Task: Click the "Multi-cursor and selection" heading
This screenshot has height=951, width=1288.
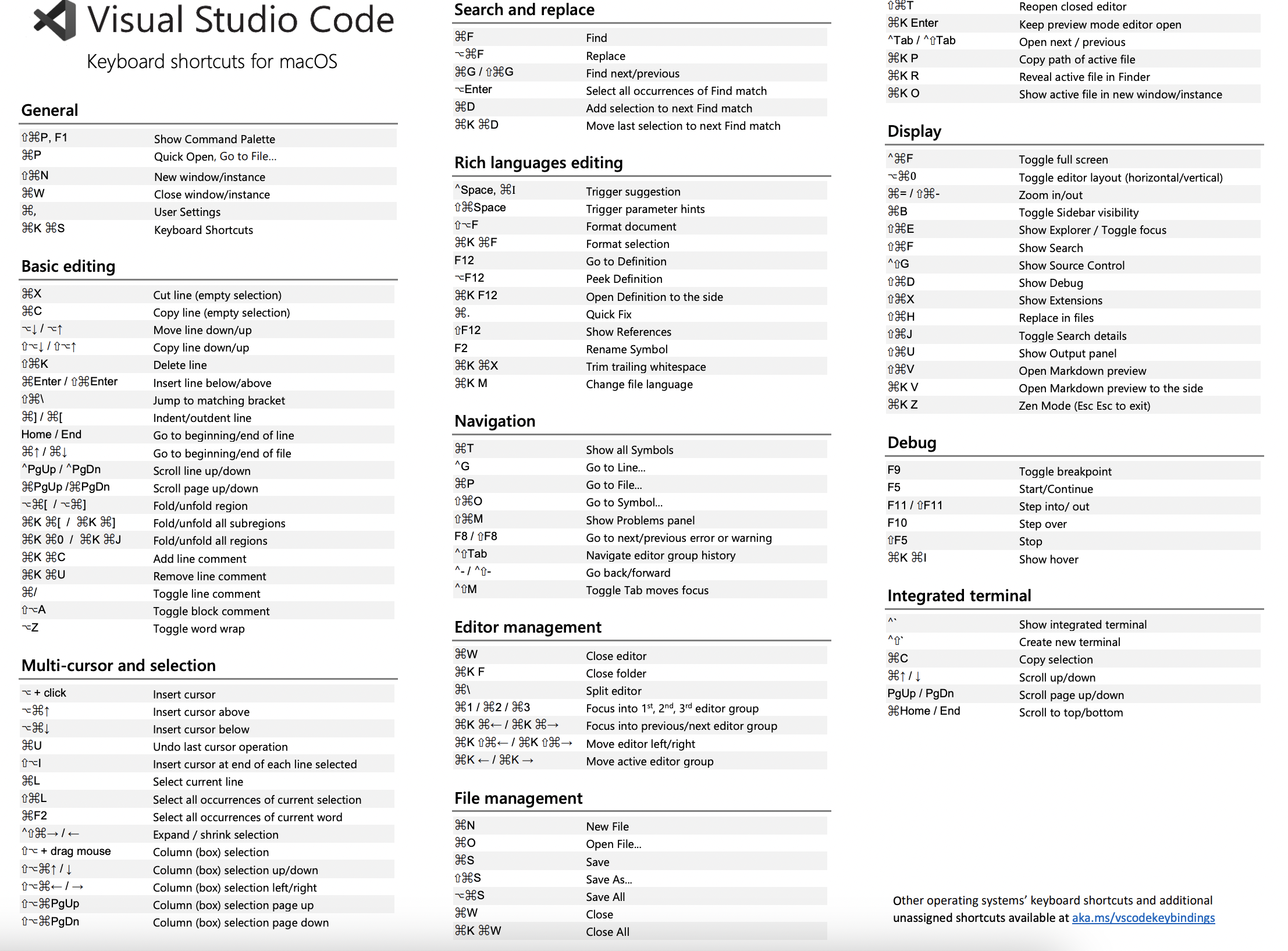Action: pyautogui.click(x=119, y=665)
